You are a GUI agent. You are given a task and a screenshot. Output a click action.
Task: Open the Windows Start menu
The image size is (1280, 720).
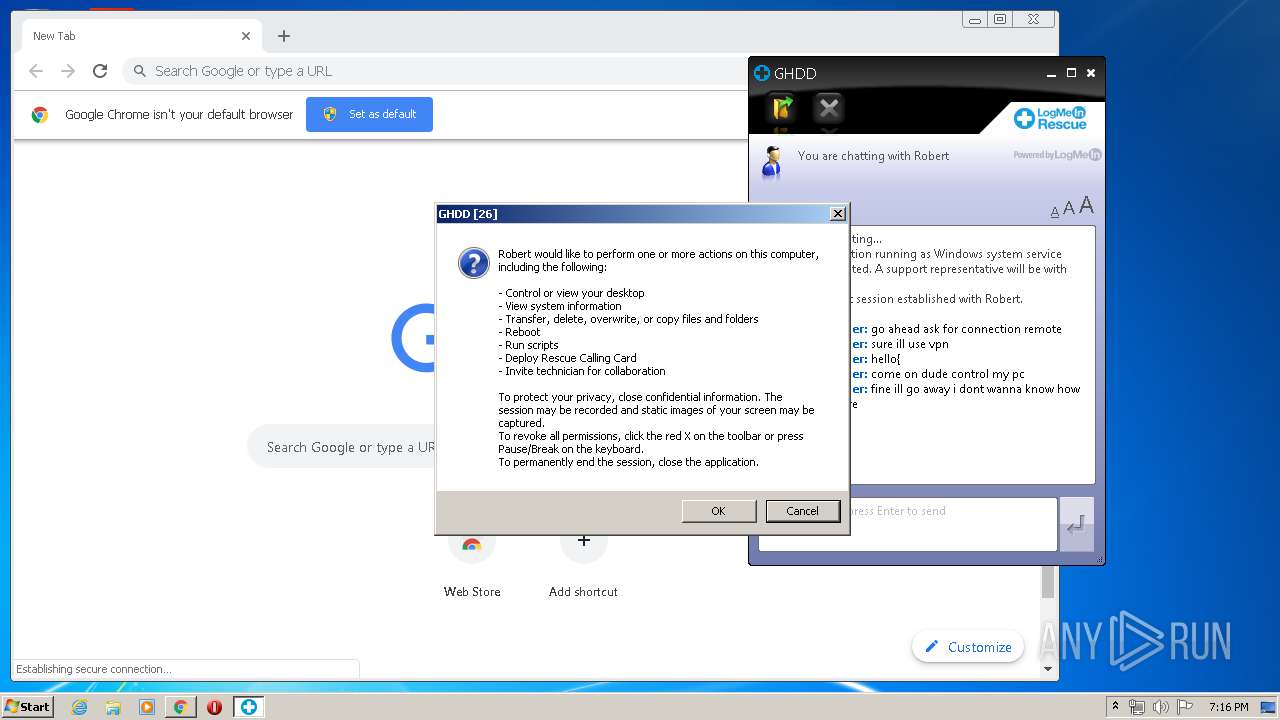pyautogui.click(x=27, y=707)
